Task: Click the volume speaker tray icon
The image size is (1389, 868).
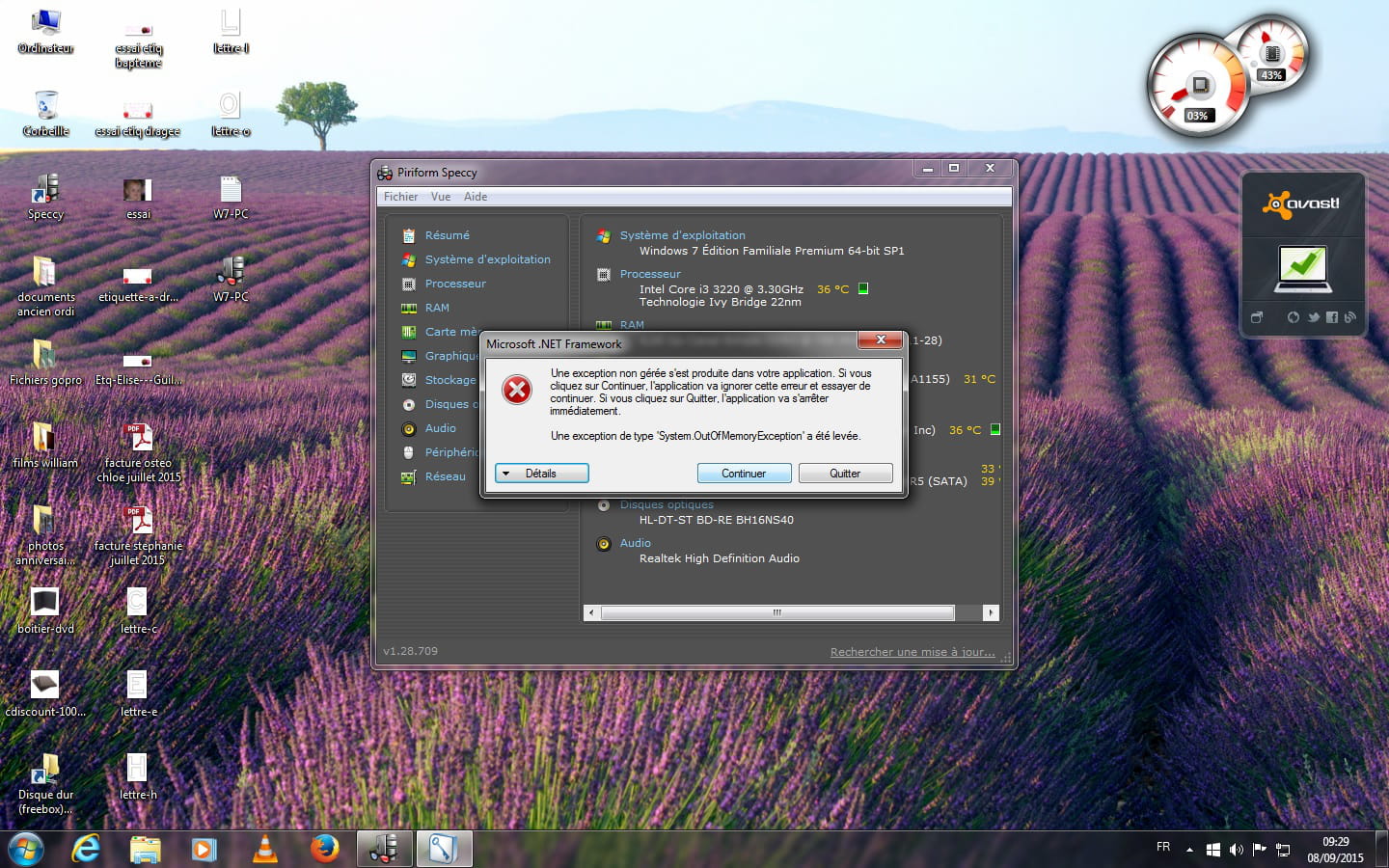Action: pos(1236,850)
